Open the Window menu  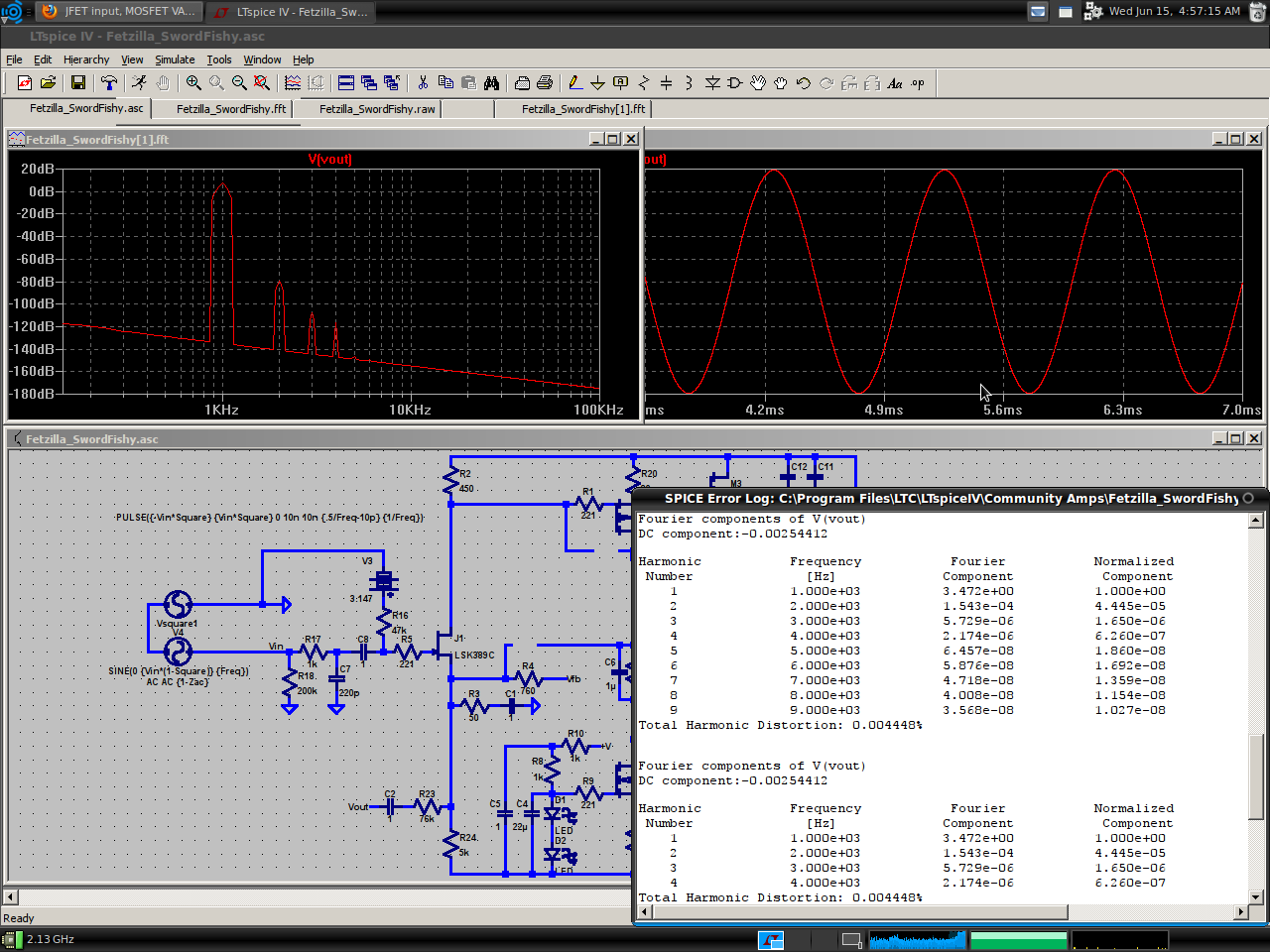point(262,59)
